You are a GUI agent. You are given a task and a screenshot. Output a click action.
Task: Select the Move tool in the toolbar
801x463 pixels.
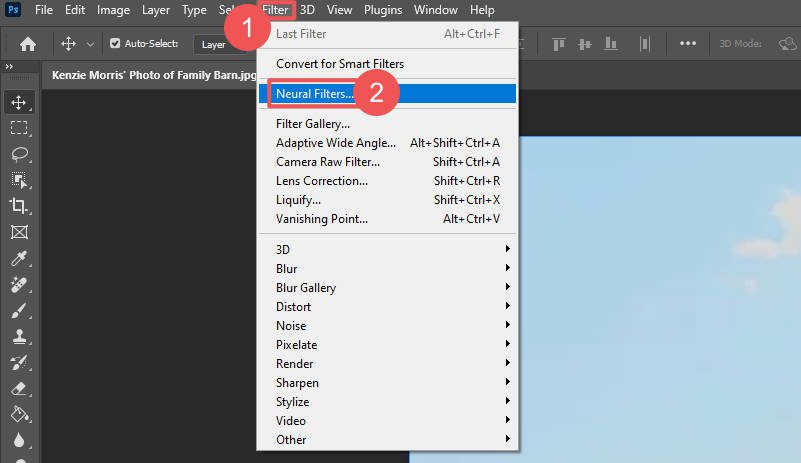(19, 103)
